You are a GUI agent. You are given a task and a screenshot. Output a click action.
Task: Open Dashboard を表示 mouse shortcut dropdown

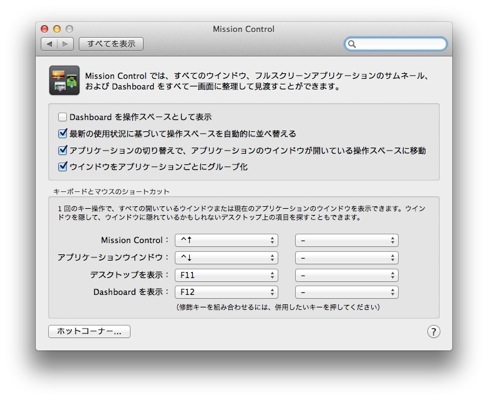pyautogui.click(x=347, y=292)
